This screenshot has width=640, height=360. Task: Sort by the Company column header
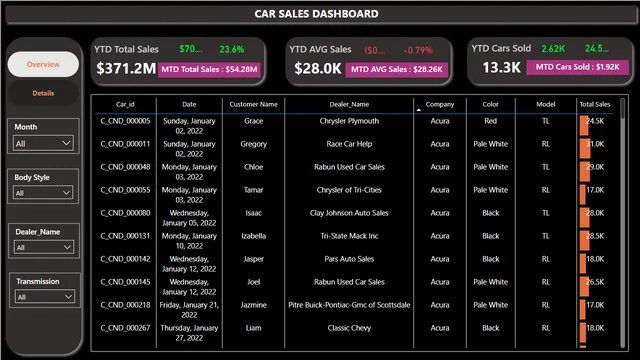440,104
